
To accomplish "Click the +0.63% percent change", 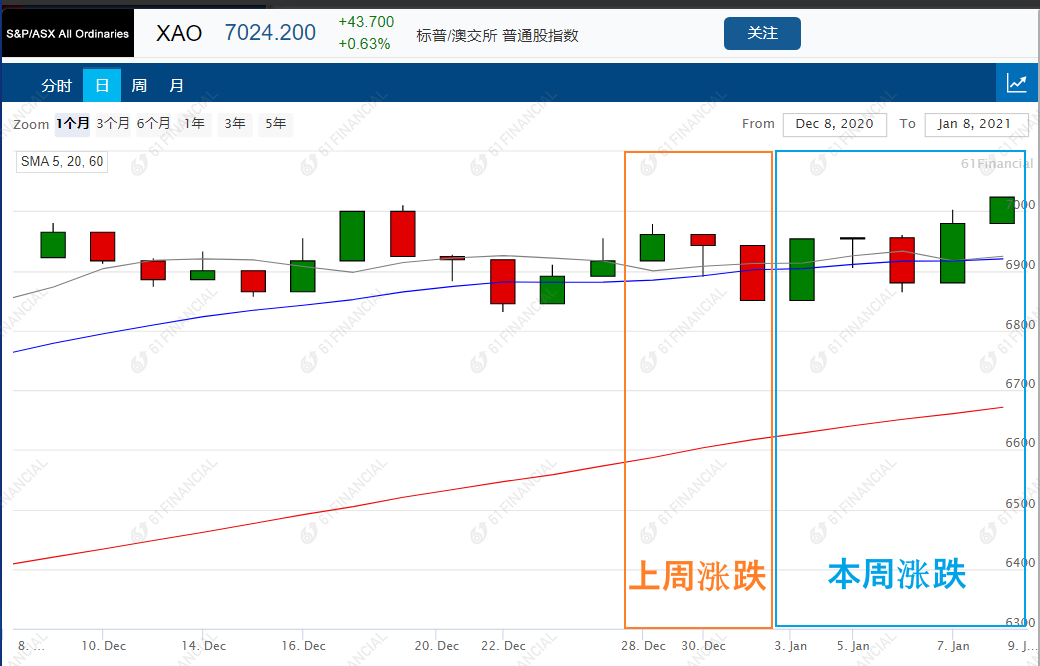I will (364, 44).
